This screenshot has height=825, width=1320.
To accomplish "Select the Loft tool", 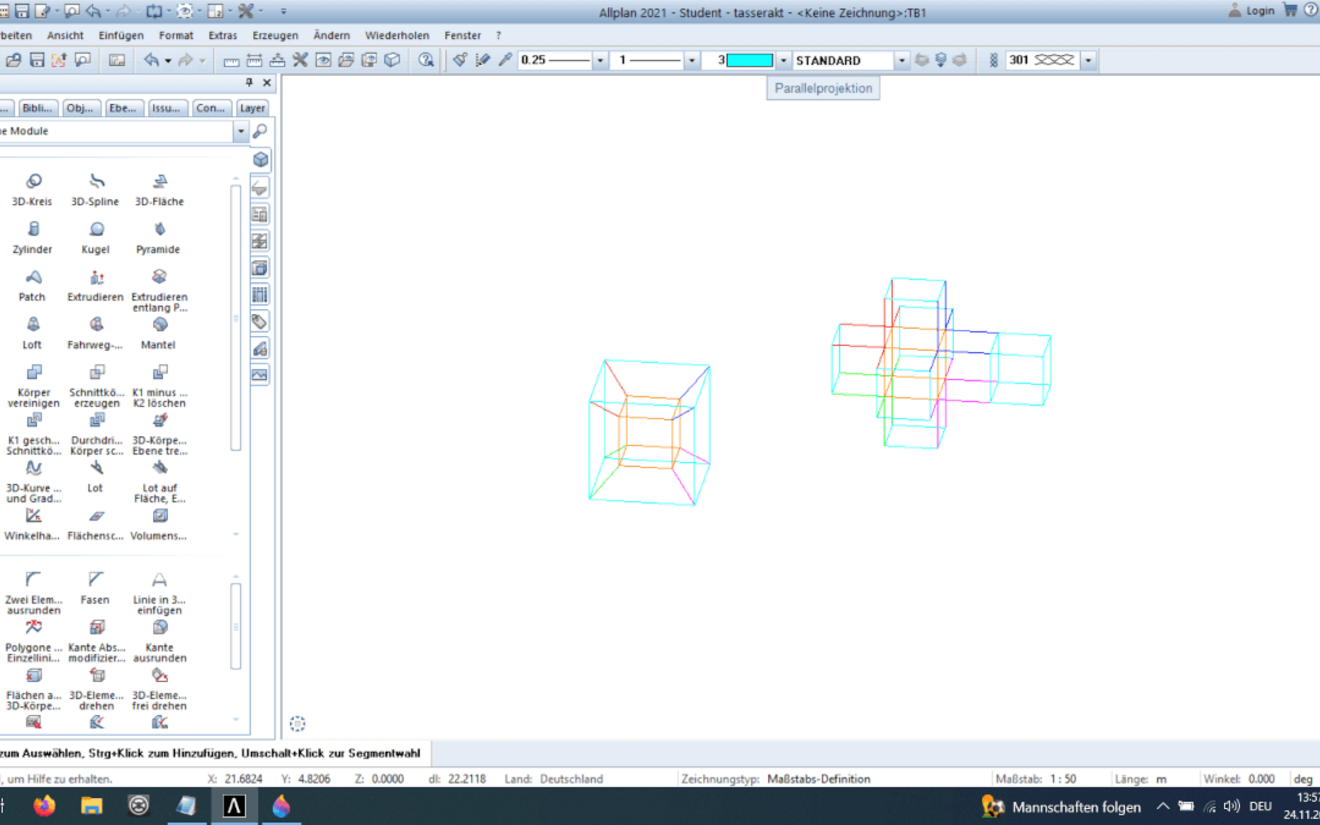I will pos(33,332).
